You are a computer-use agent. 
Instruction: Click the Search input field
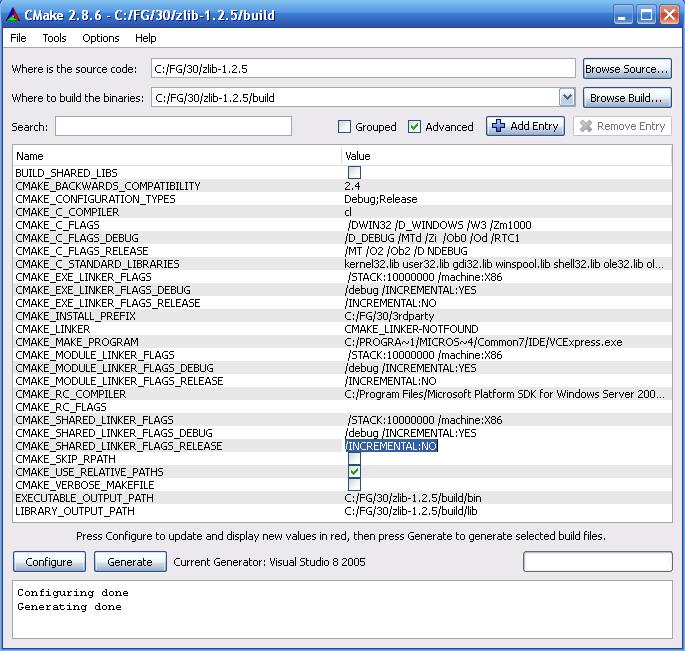coord(173,126)
